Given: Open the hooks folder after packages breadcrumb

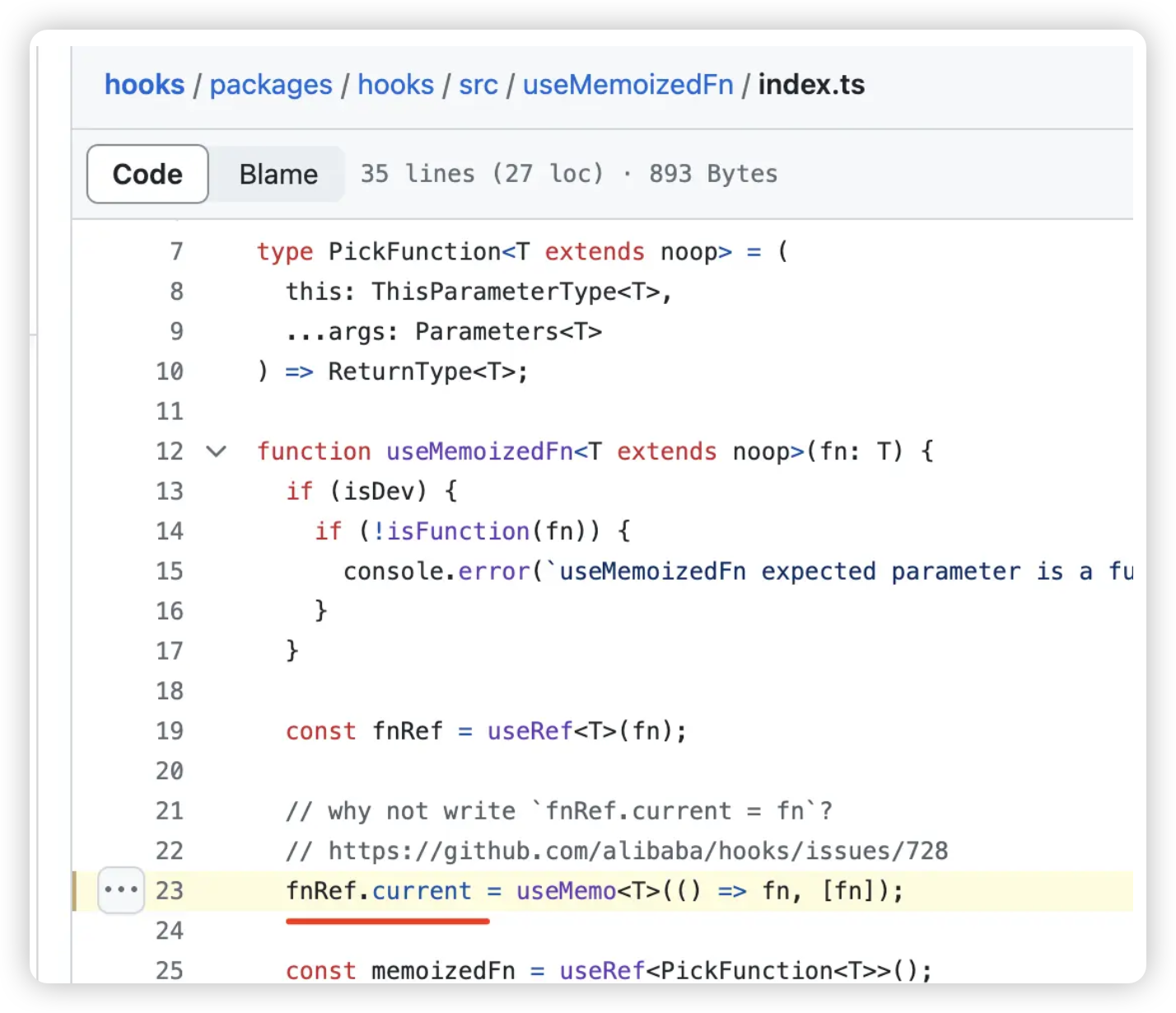Looking at the screenshot, I should pos(395,85).
